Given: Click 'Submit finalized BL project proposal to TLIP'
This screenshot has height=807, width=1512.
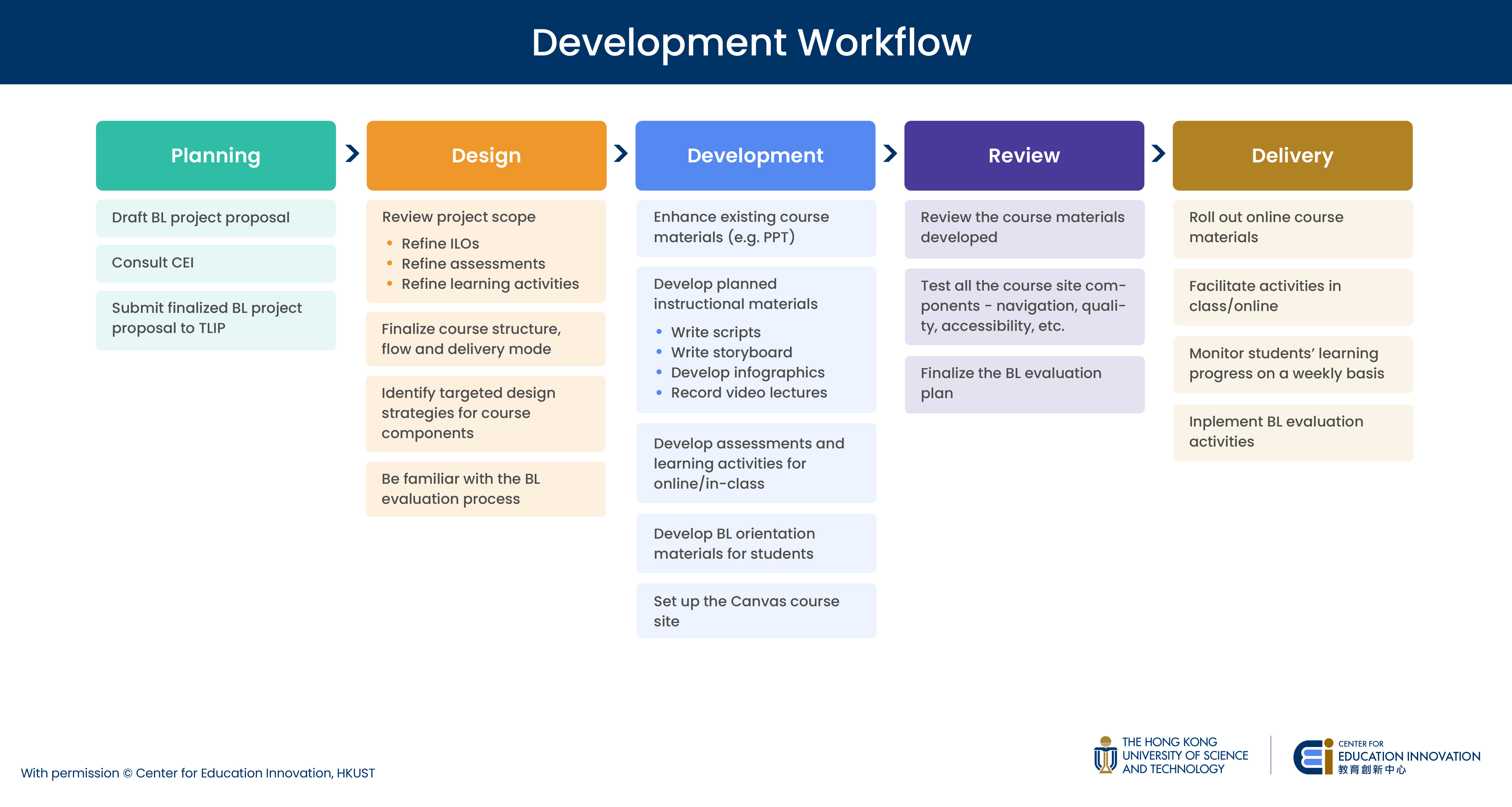Looking at the screenshot, I should 216,320.
